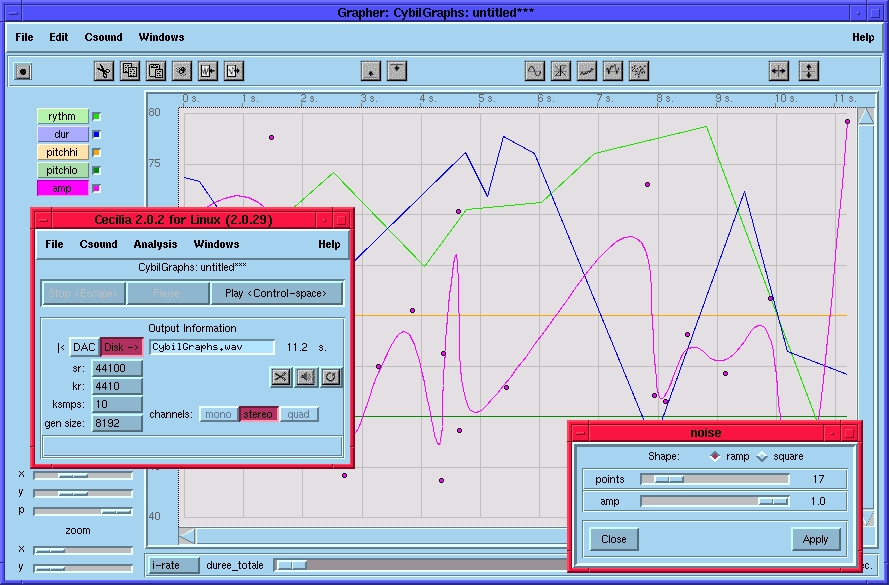The image size is (889, 585).
Task: Click the scissors cut icon
Action: point(104,71)
